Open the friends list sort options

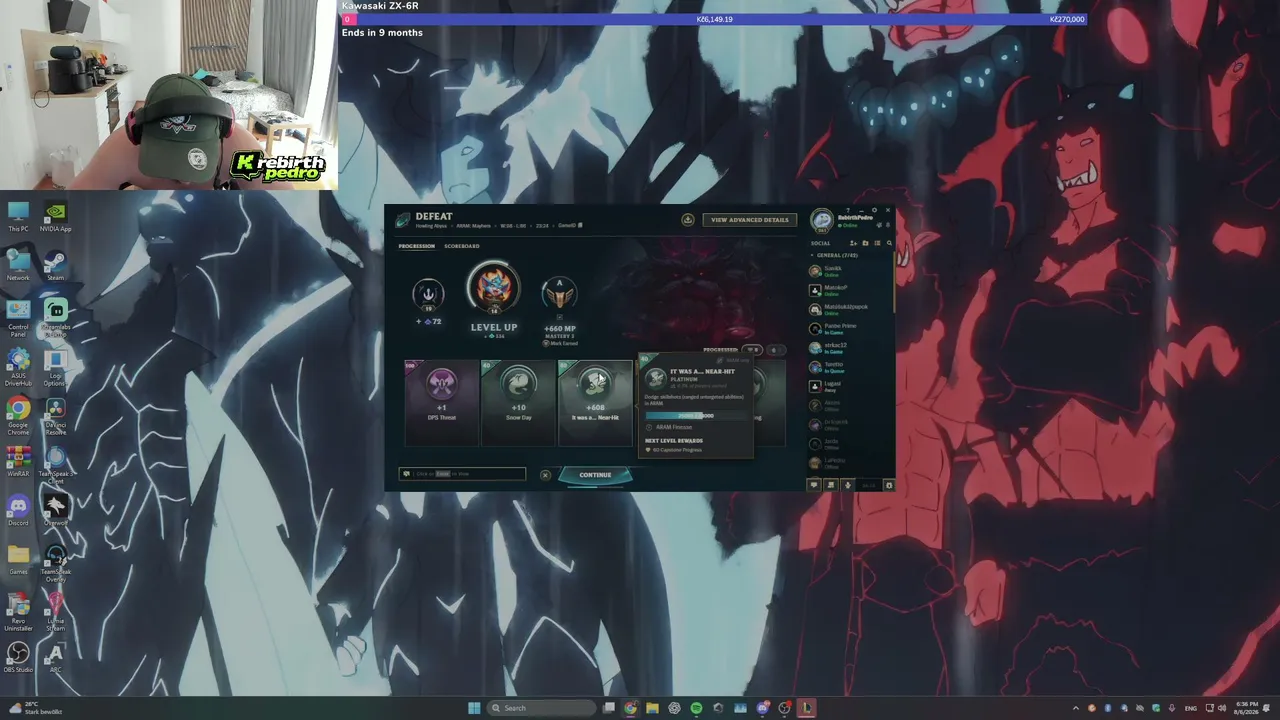(x=877, y=243)
